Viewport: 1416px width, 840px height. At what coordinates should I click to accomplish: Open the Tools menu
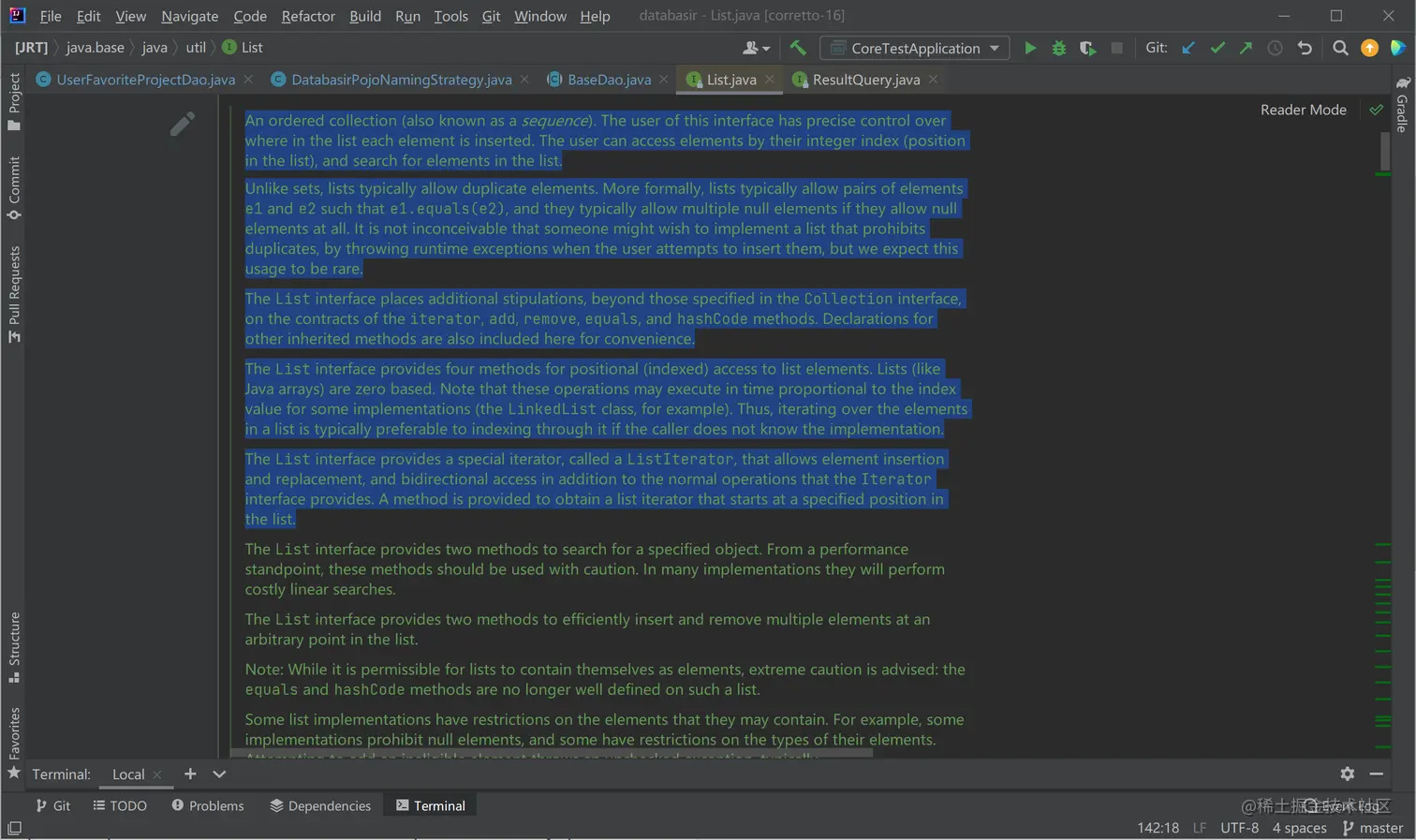pyautogui.click(x=450, y=16)
